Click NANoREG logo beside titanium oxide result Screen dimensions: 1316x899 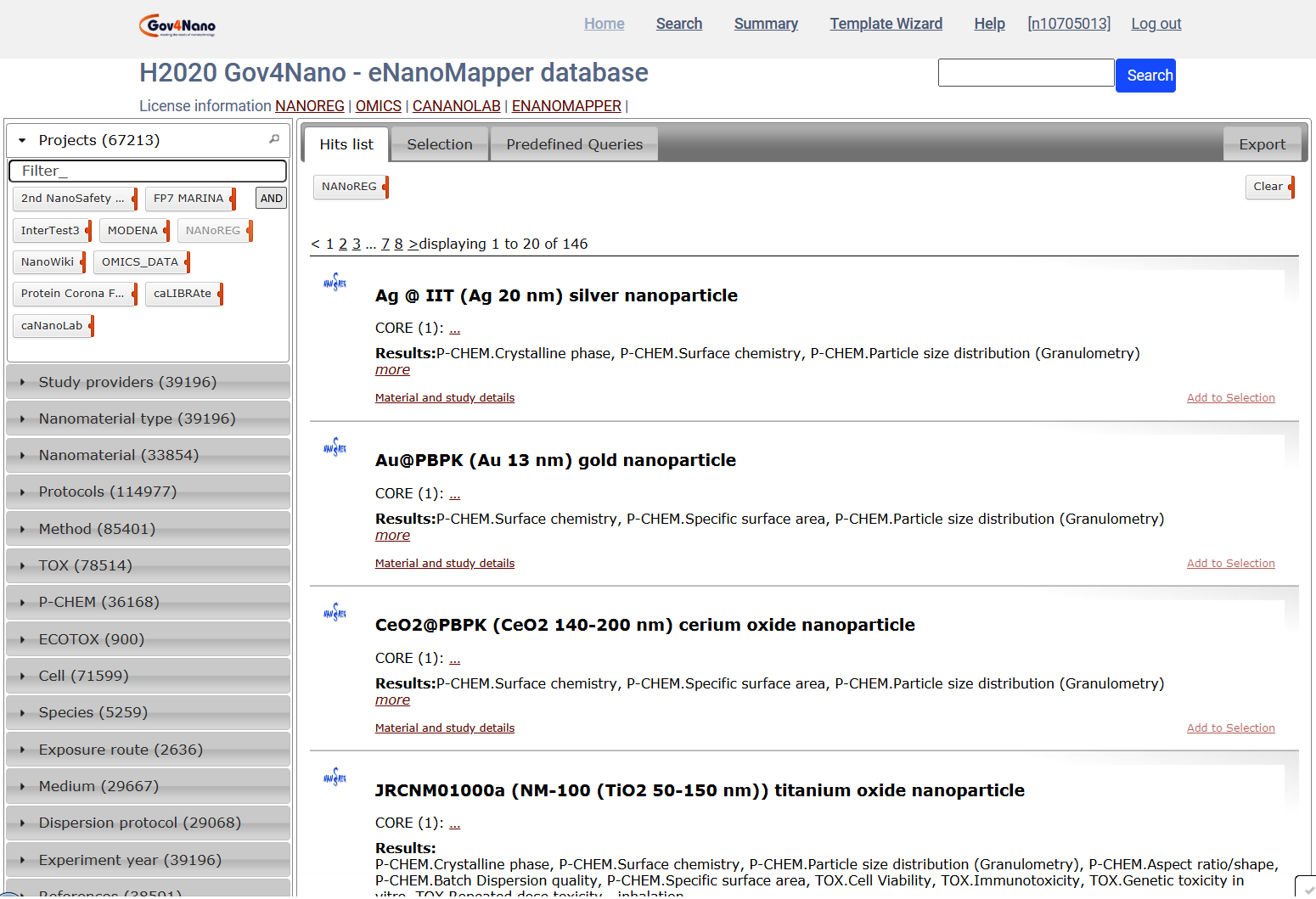335,777
